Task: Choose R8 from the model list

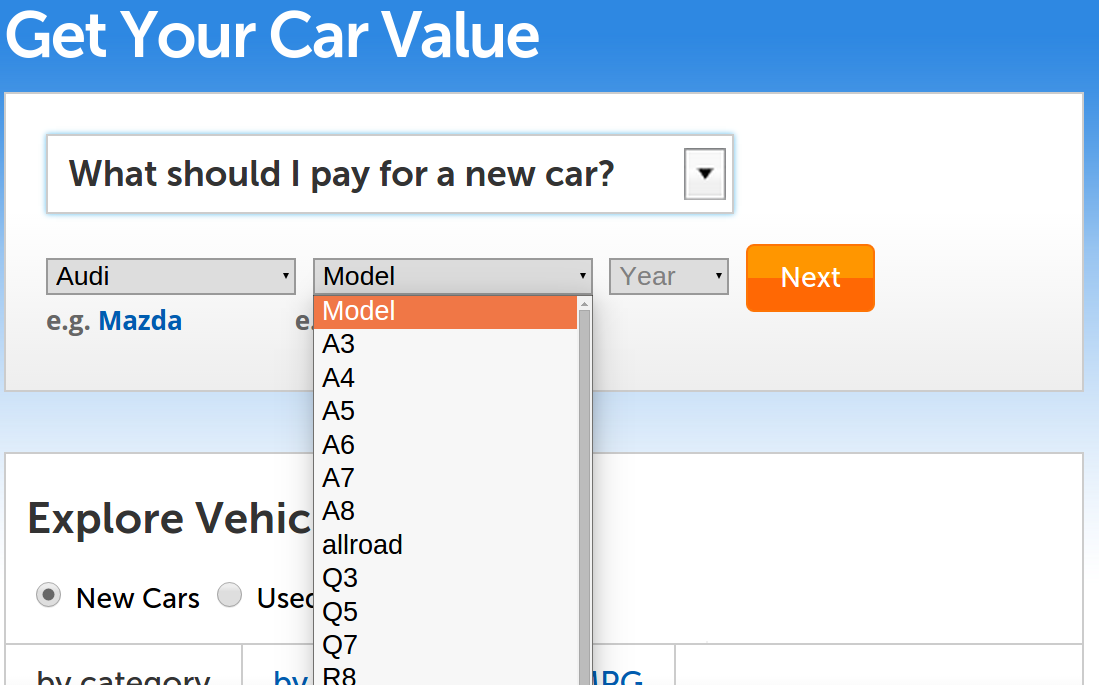Action: pyautogui.click(x=445, y=674)
